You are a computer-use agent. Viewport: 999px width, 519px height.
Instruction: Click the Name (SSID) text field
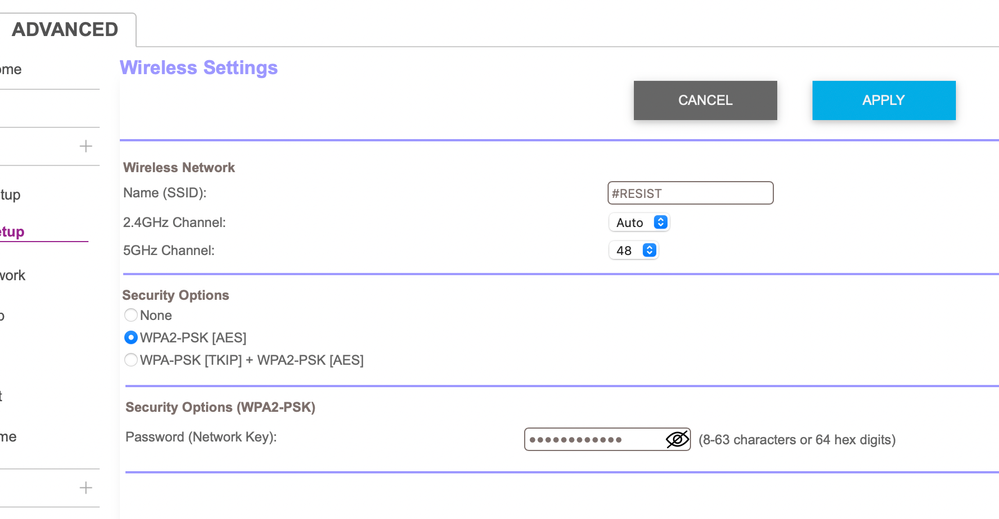point(690,193)
